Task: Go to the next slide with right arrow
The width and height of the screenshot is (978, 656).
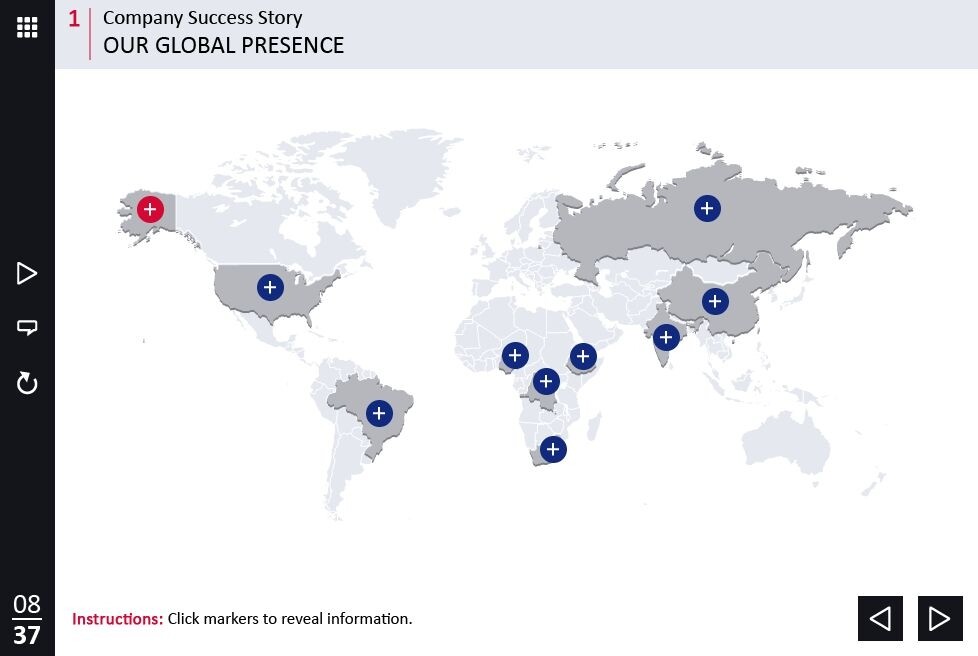Action: (939, 619)
